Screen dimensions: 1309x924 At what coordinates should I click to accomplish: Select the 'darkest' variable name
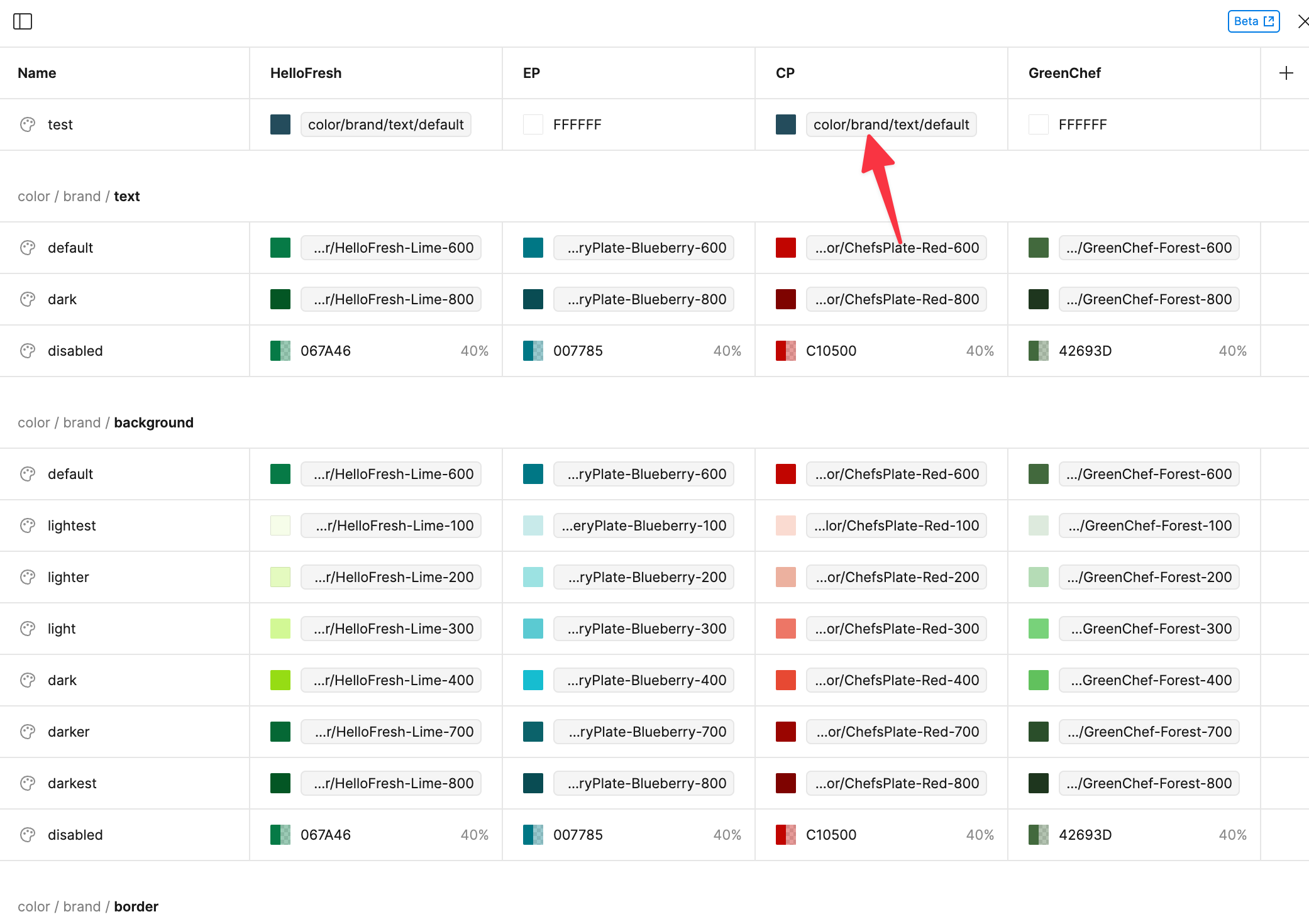tap(72, 783)
